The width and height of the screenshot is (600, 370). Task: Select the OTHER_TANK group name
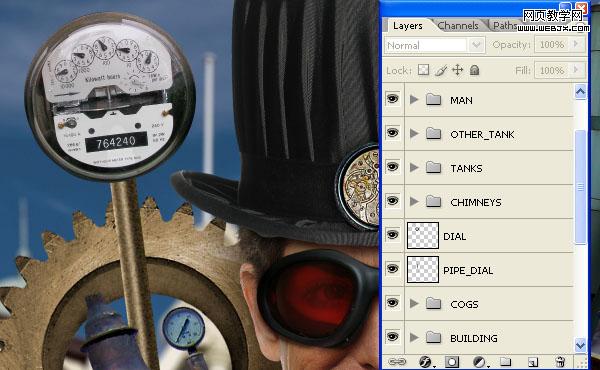click(482, 134)
